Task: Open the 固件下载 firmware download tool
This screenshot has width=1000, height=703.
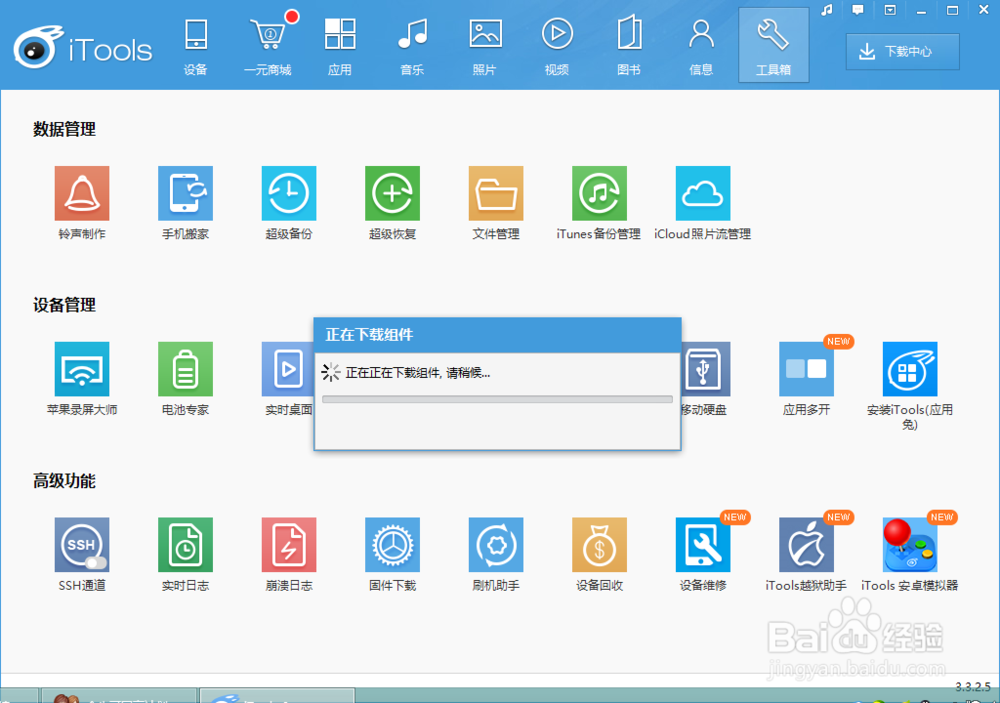Action: [392, 545]
